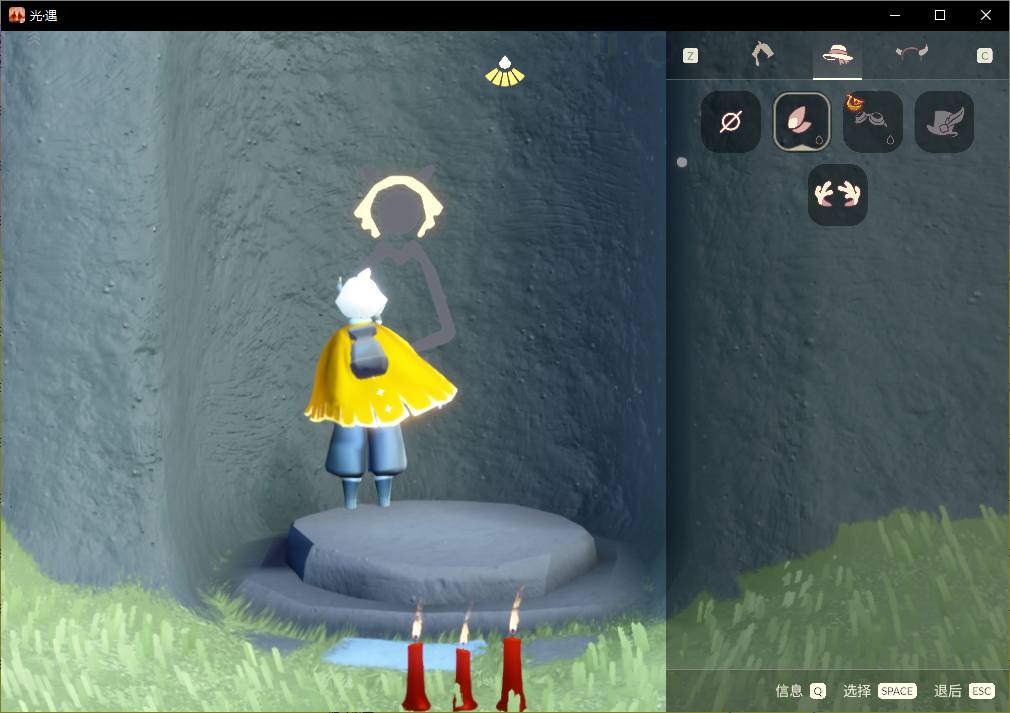Maximize the 光·遇 window
The height and width of the screenshot is (713, 1010).
pos(940,15)
